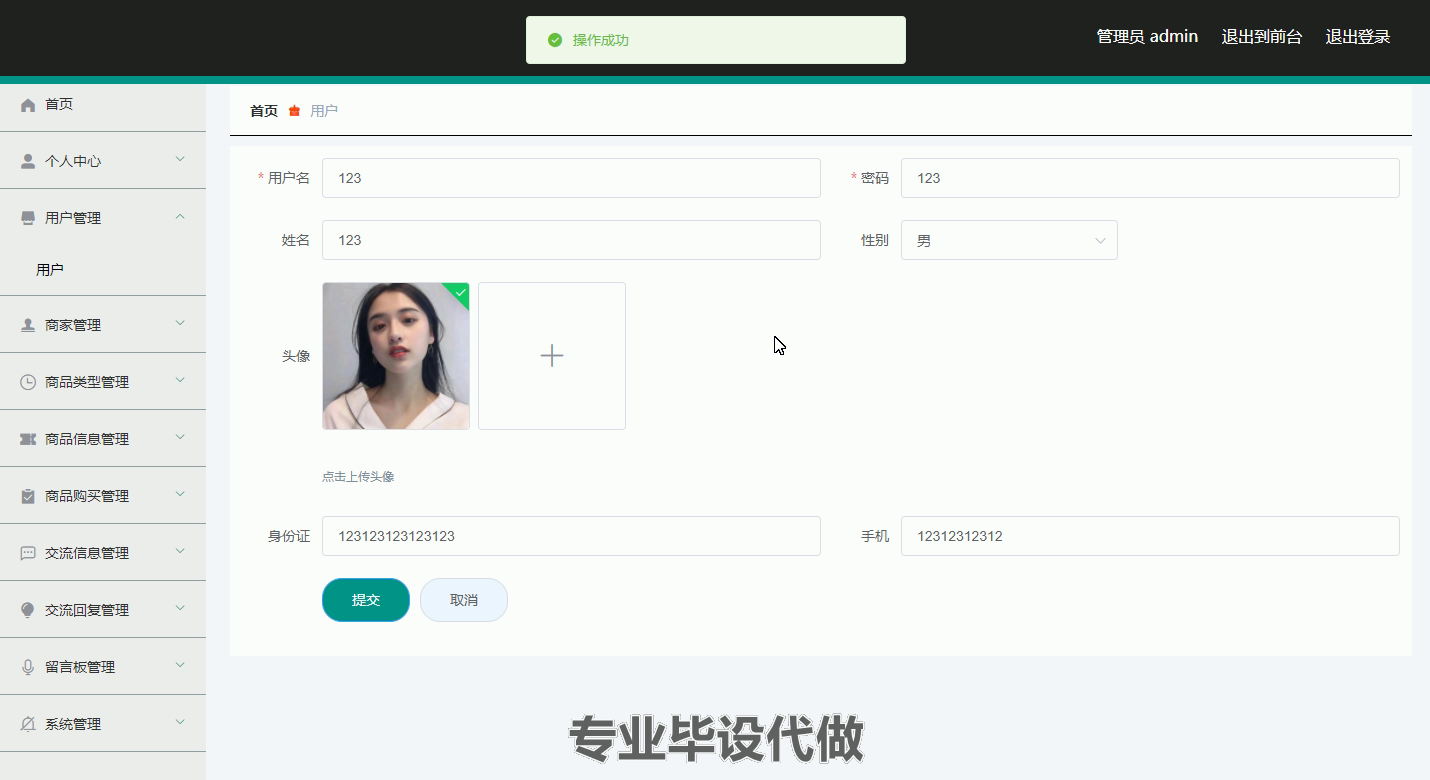Screen dimensions: 1430x780
Task: Click the bulb icon beside 交流回复管理
Action: [x=28, y=610]
